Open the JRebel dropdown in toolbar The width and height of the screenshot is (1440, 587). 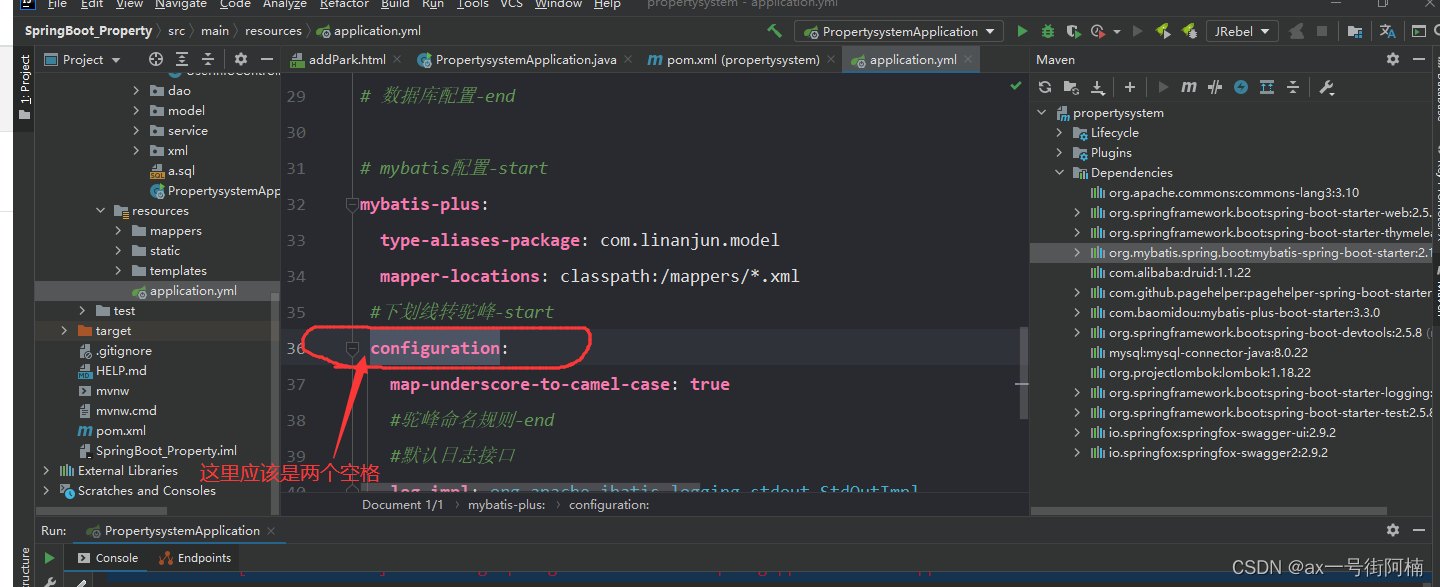(x=1241, y=31)
